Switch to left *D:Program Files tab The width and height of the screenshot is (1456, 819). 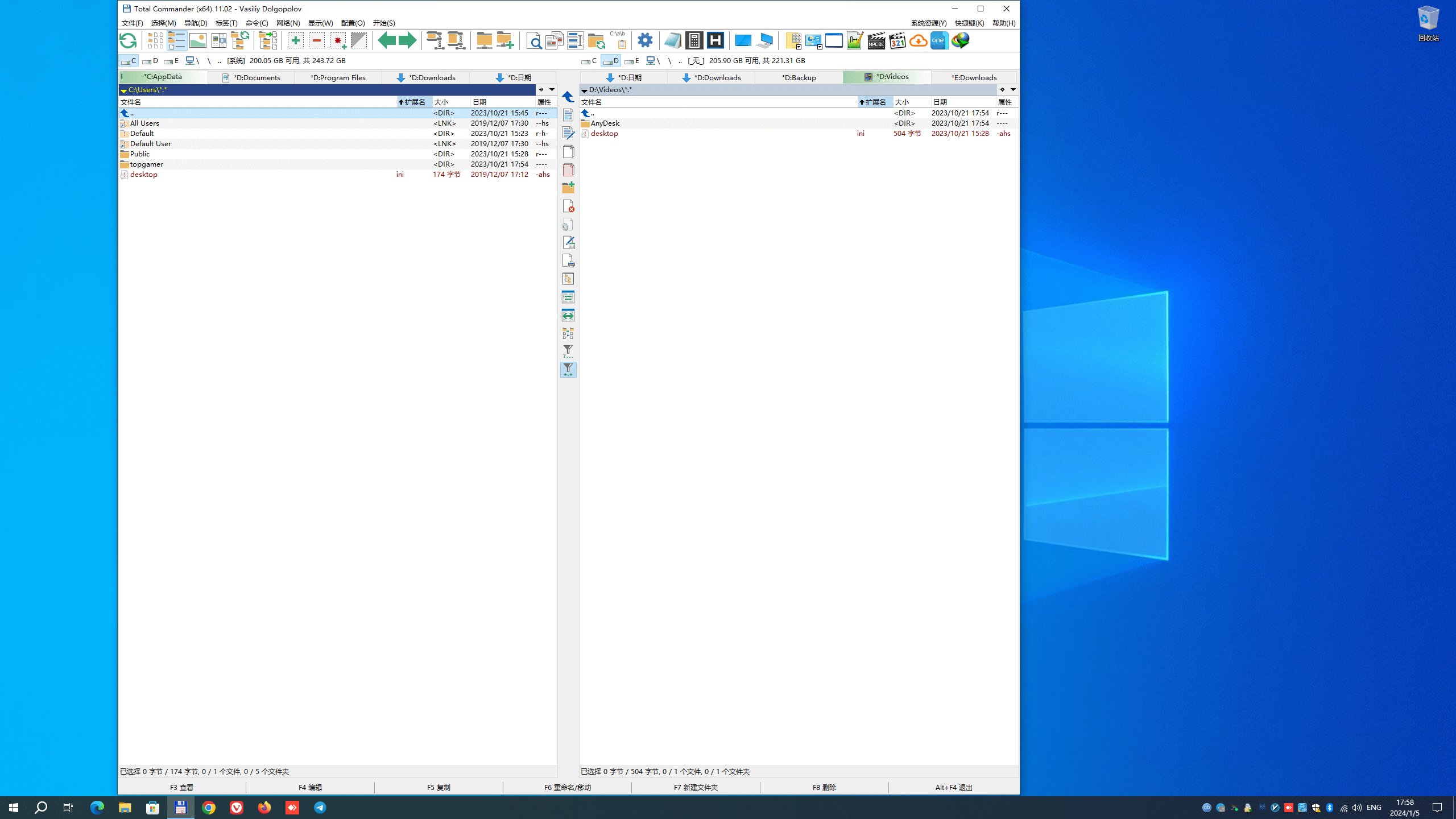point(338,78)
